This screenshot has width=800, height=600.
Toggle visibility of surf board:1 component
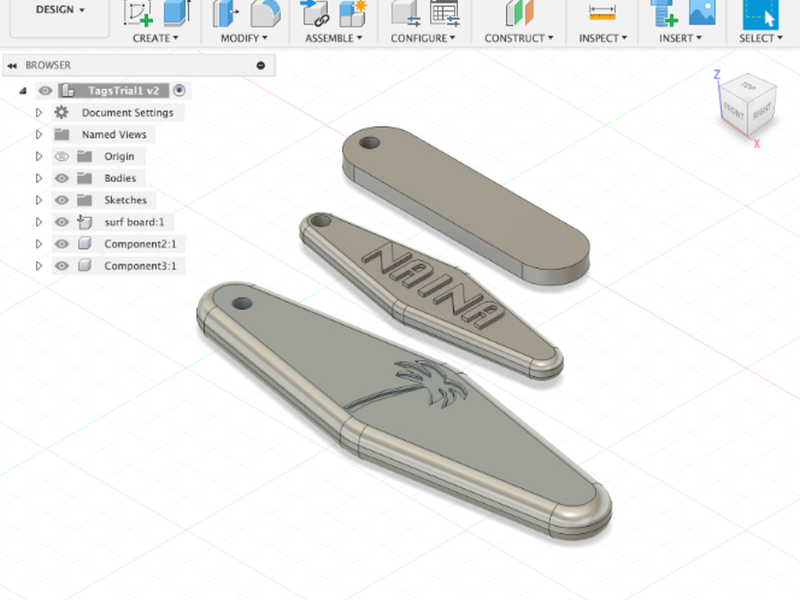tap(62, 222)
